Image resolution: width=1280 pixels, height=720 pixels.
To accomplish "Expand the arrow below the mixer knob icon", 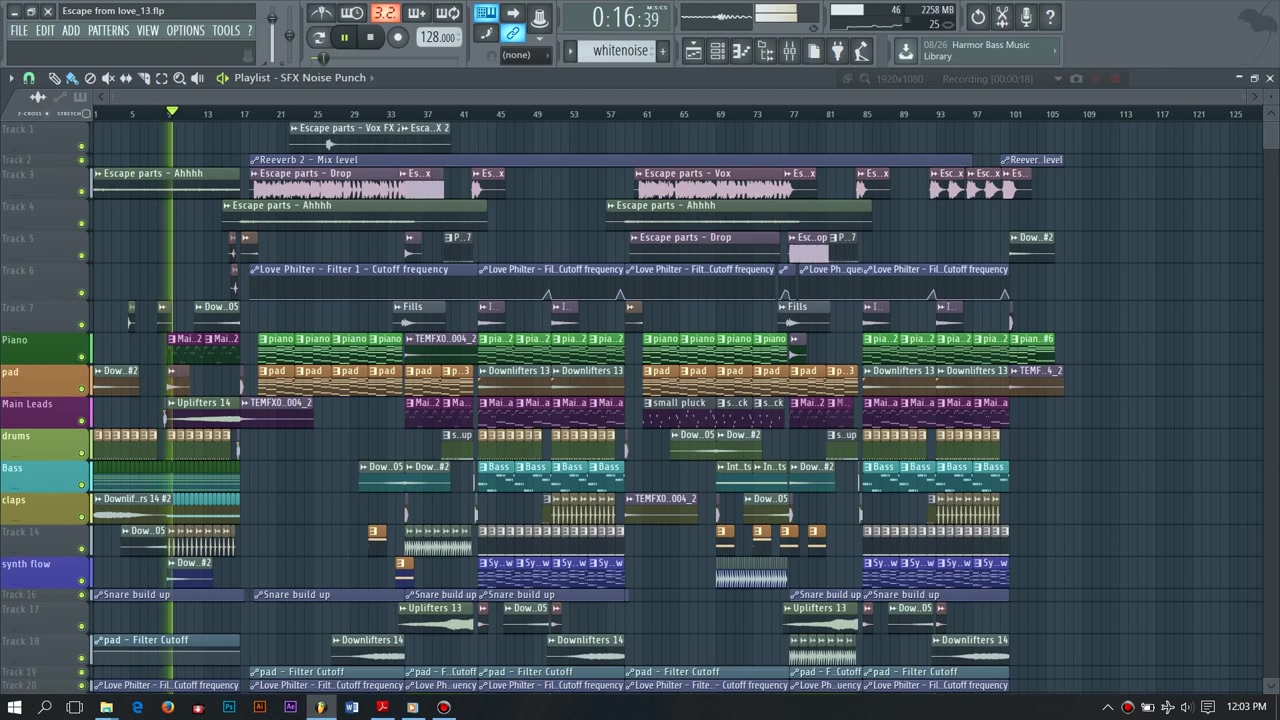I will pyautogui.click(x=539, y=38).
